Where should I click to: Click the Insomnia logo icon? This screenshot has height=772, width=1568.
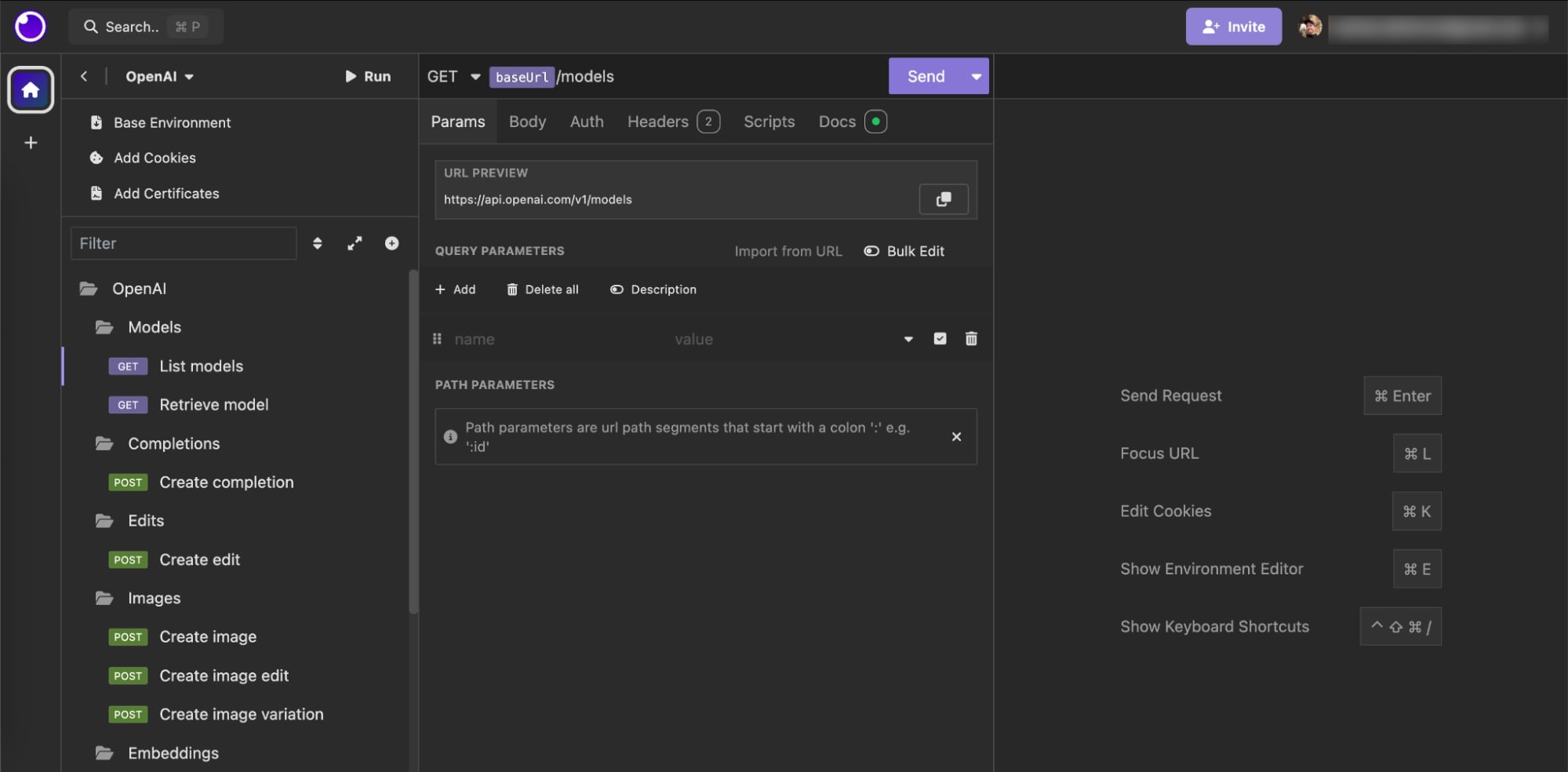click(31, 26)
